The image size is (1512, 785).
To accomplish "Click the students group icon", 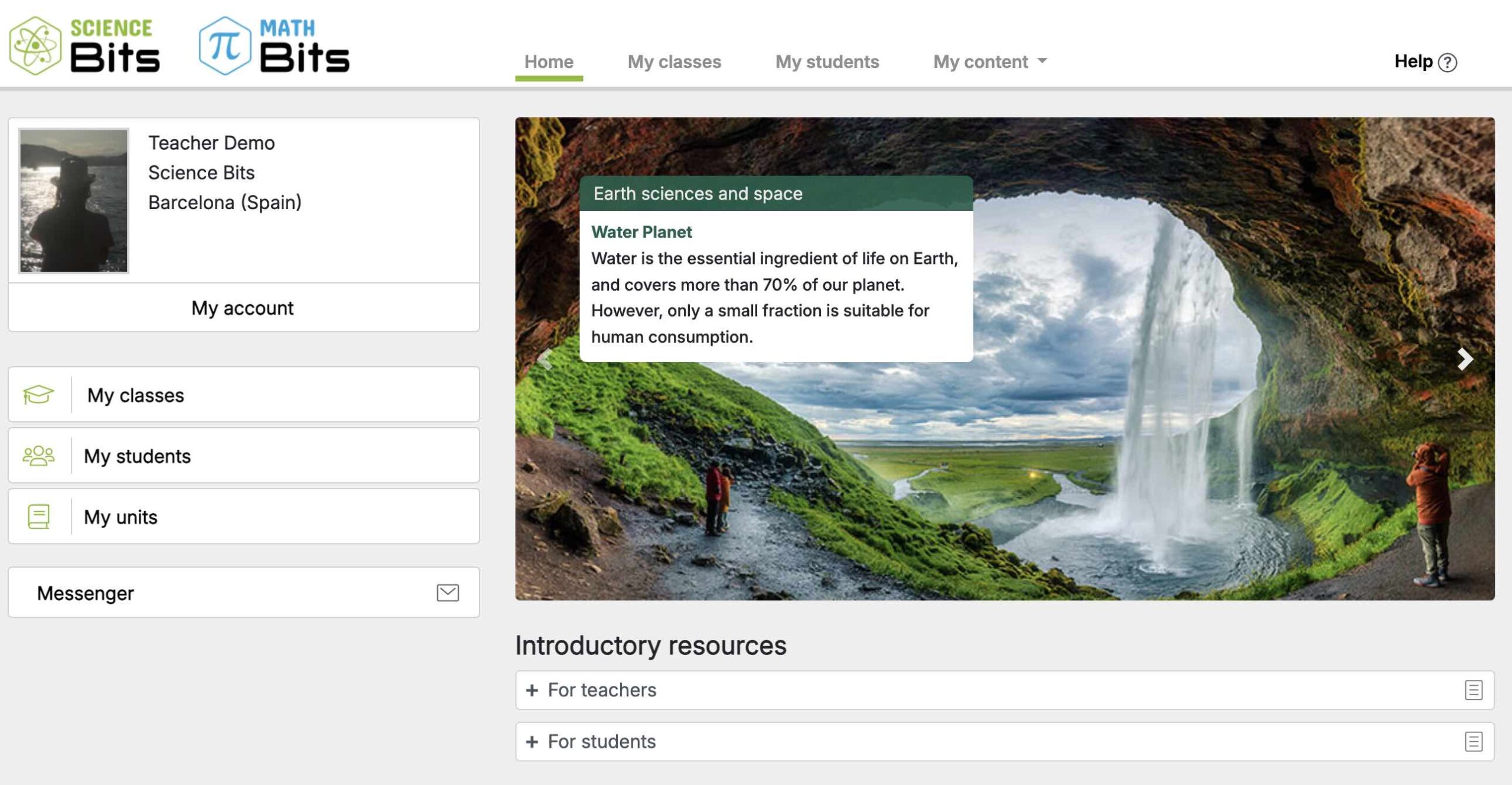I will [38, 455].
